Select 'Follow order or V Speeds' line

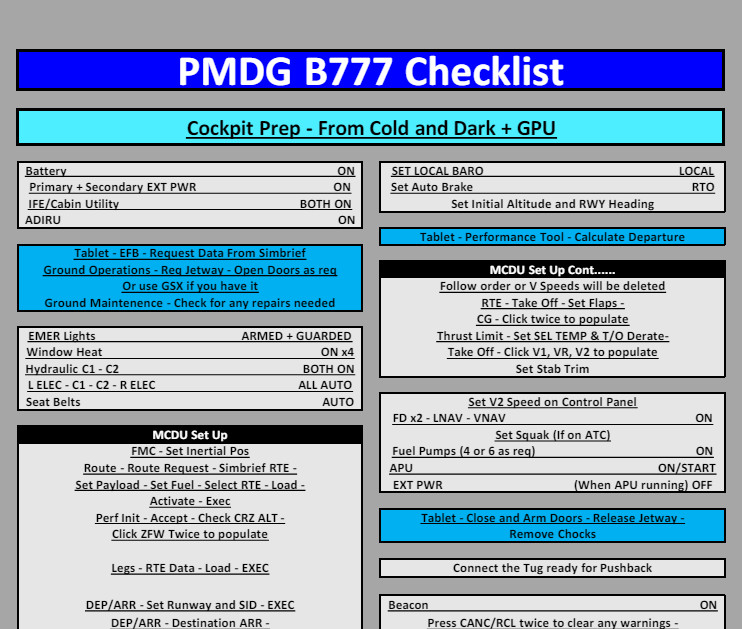(552, 286)
